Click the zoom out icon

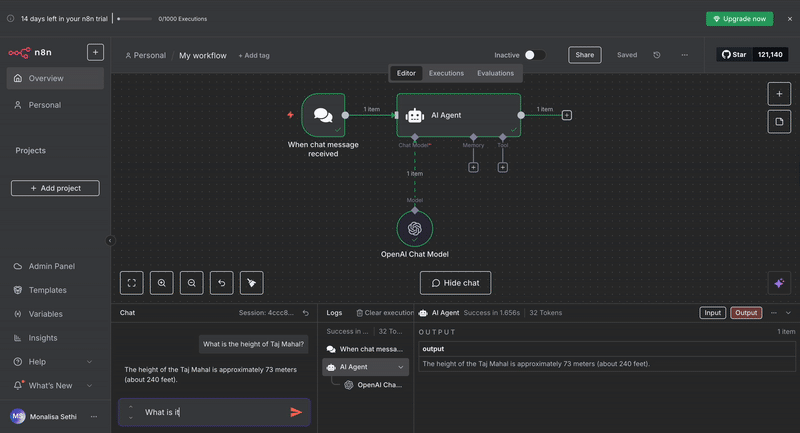(x=192, y=283)
